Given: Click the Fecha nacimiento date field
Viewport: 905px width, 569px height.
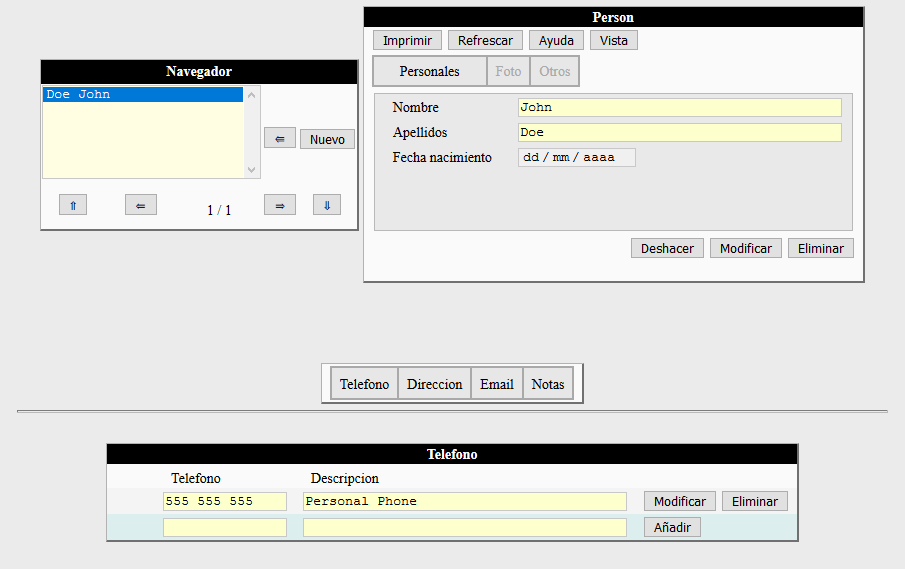Looking at the screenshot, I should pyautogui.click(x=576, y=158).
